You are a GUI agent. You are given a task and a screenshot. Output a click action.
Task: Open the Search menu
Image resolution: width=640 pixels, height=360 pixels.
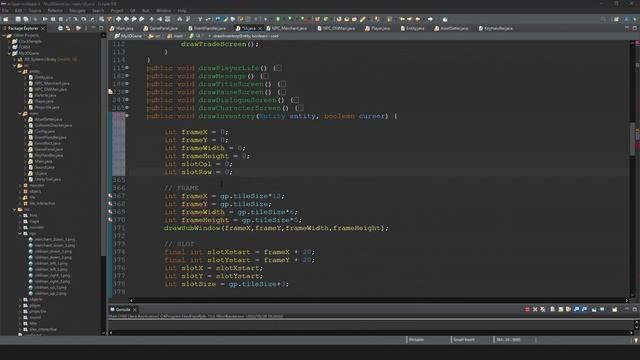pos(98,11)
